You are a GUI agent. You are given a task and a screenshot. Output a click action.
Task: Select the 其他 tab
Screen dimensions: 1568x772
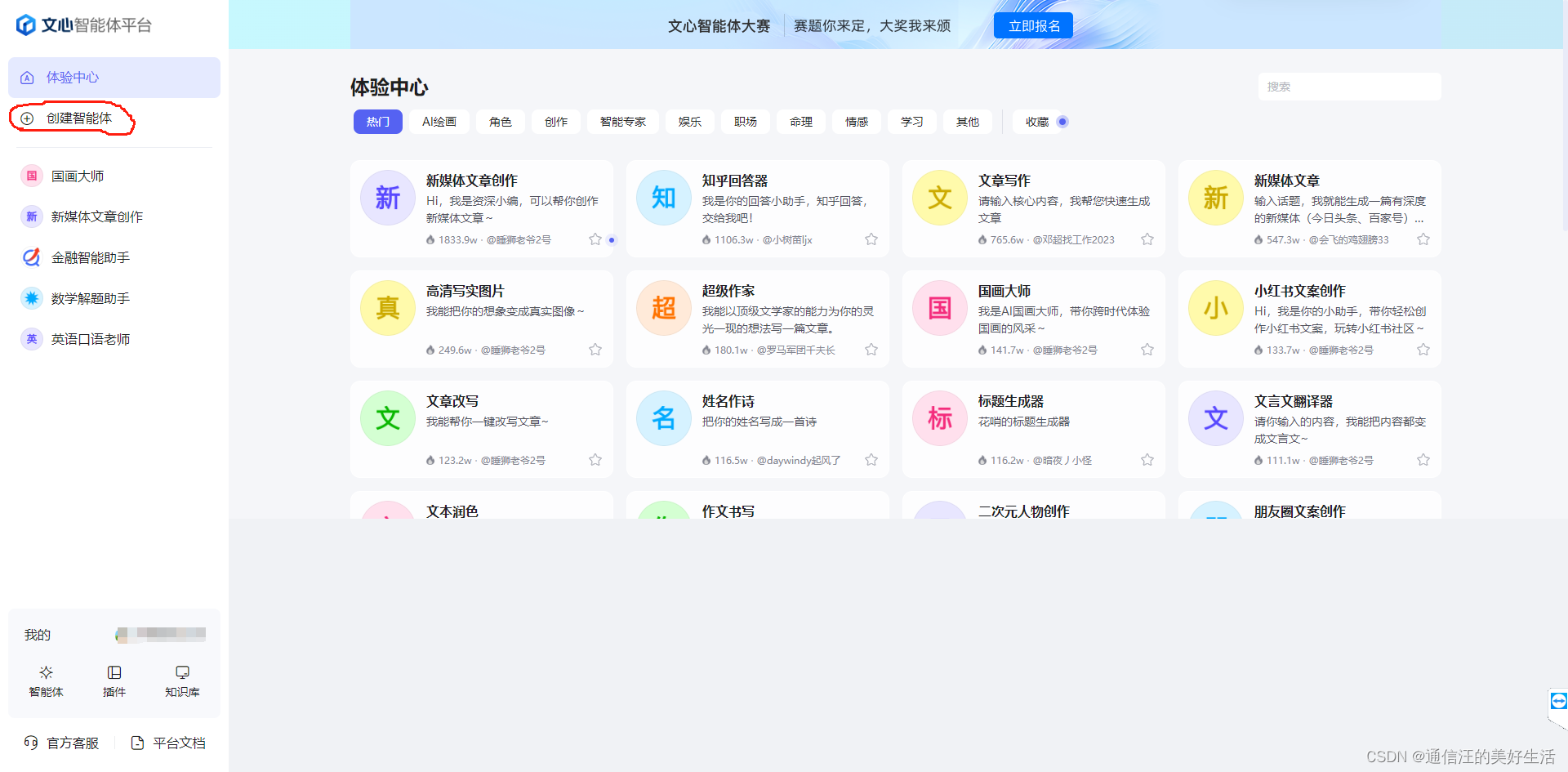point(968,122)
